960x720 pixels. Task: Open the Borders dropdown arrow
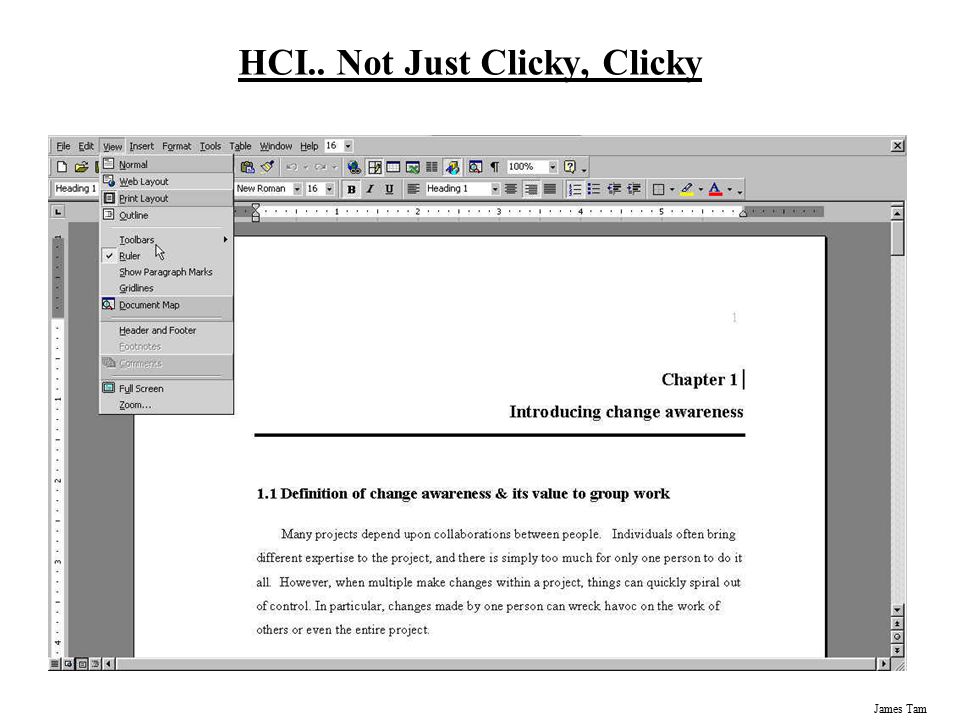[672, 190]
